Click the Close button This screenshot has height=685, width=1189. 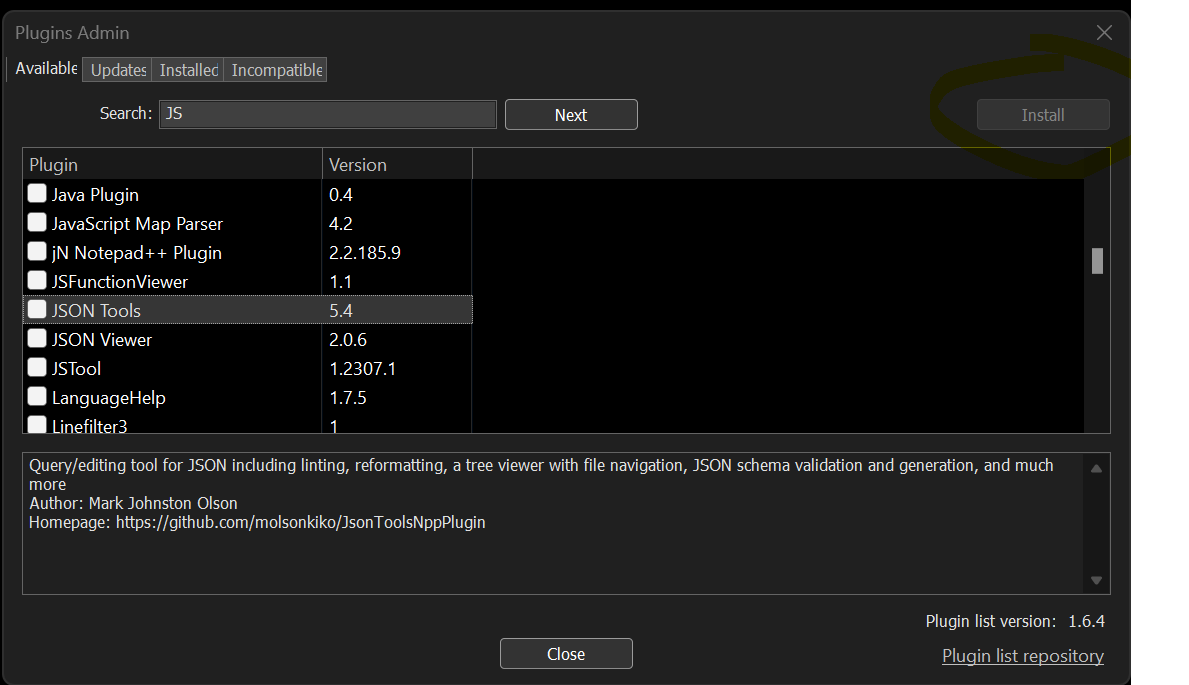click(x=565, y=653)
